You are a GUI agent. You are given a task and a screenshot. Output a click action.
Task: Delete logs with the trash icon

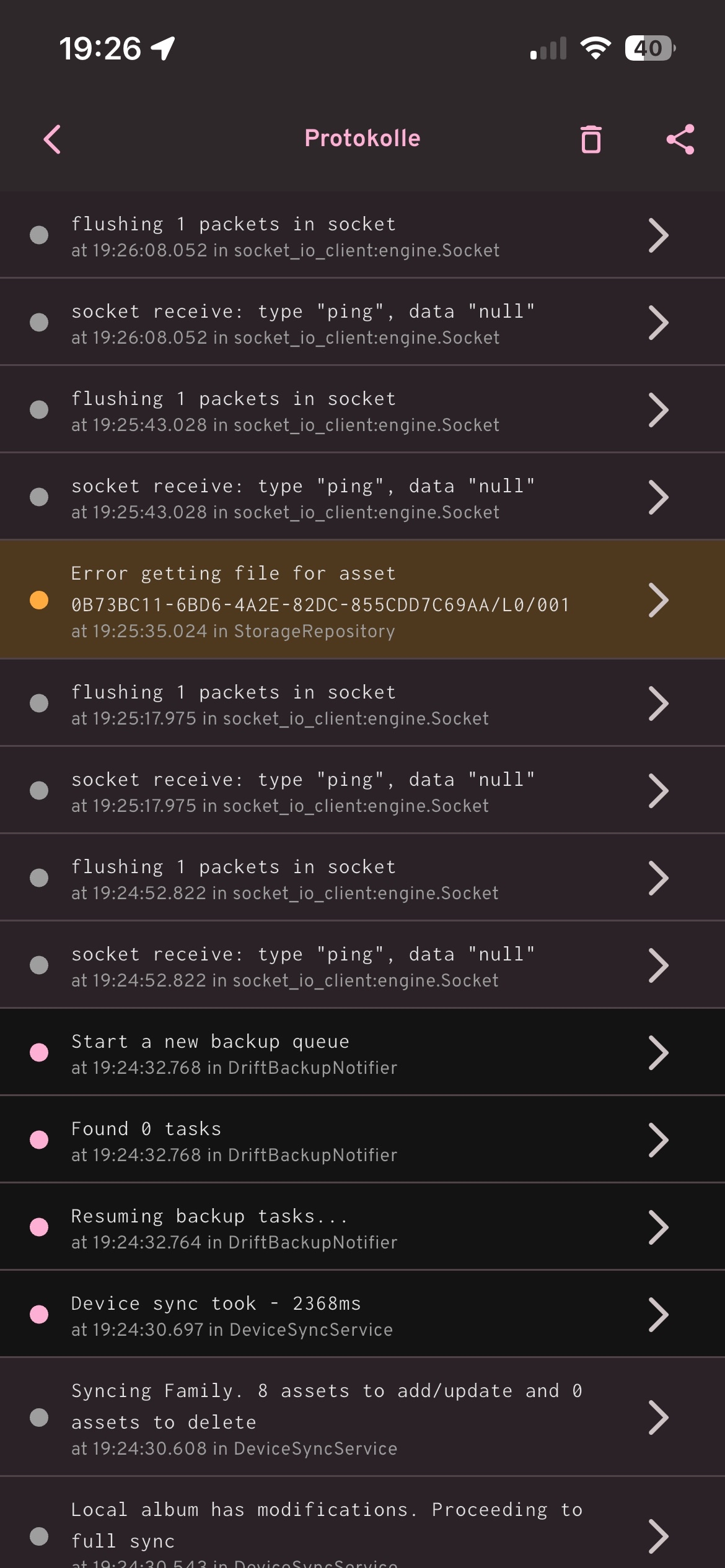tap(591, 139)
